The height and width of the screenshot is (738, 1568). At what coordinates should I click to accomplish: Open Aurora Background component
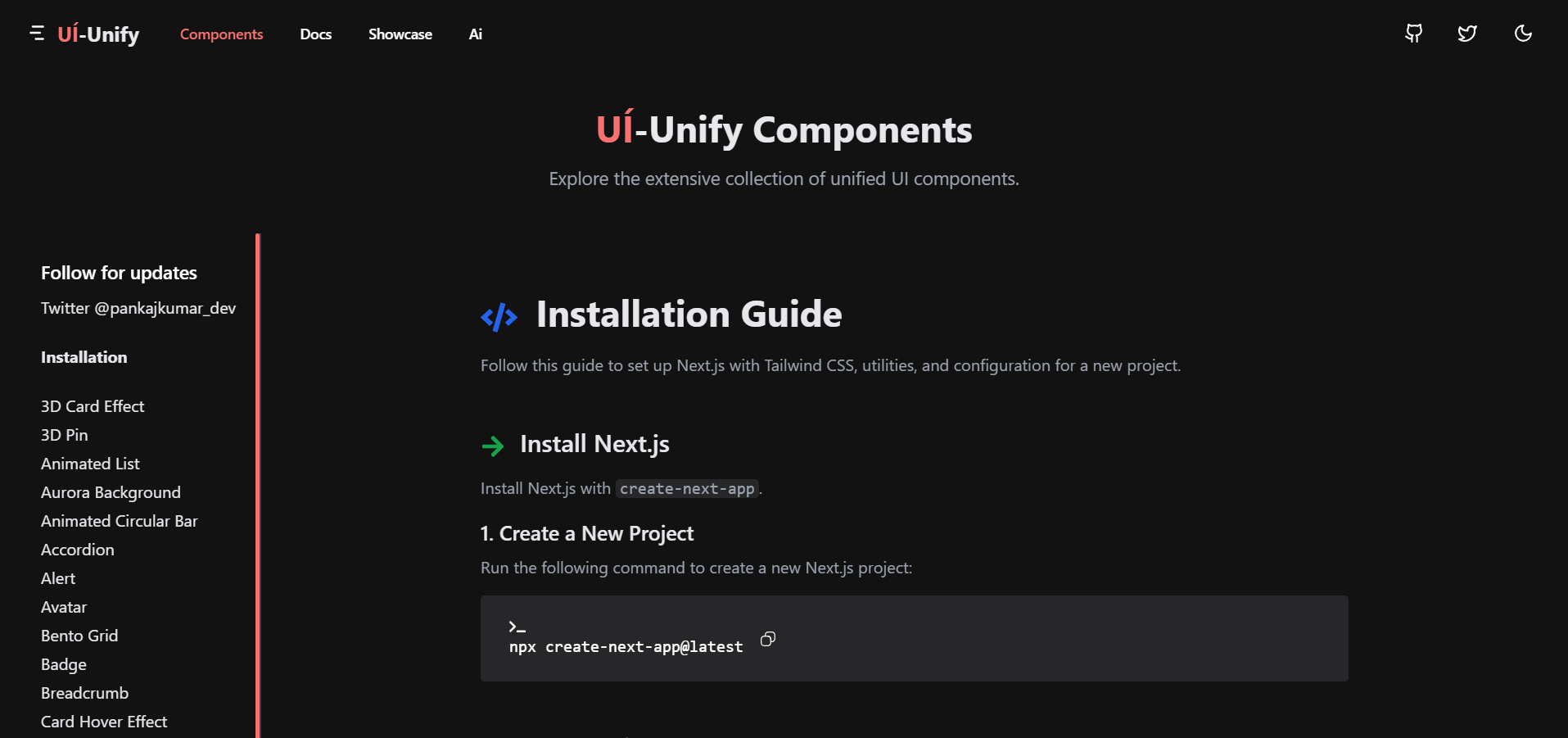(111, 492)
